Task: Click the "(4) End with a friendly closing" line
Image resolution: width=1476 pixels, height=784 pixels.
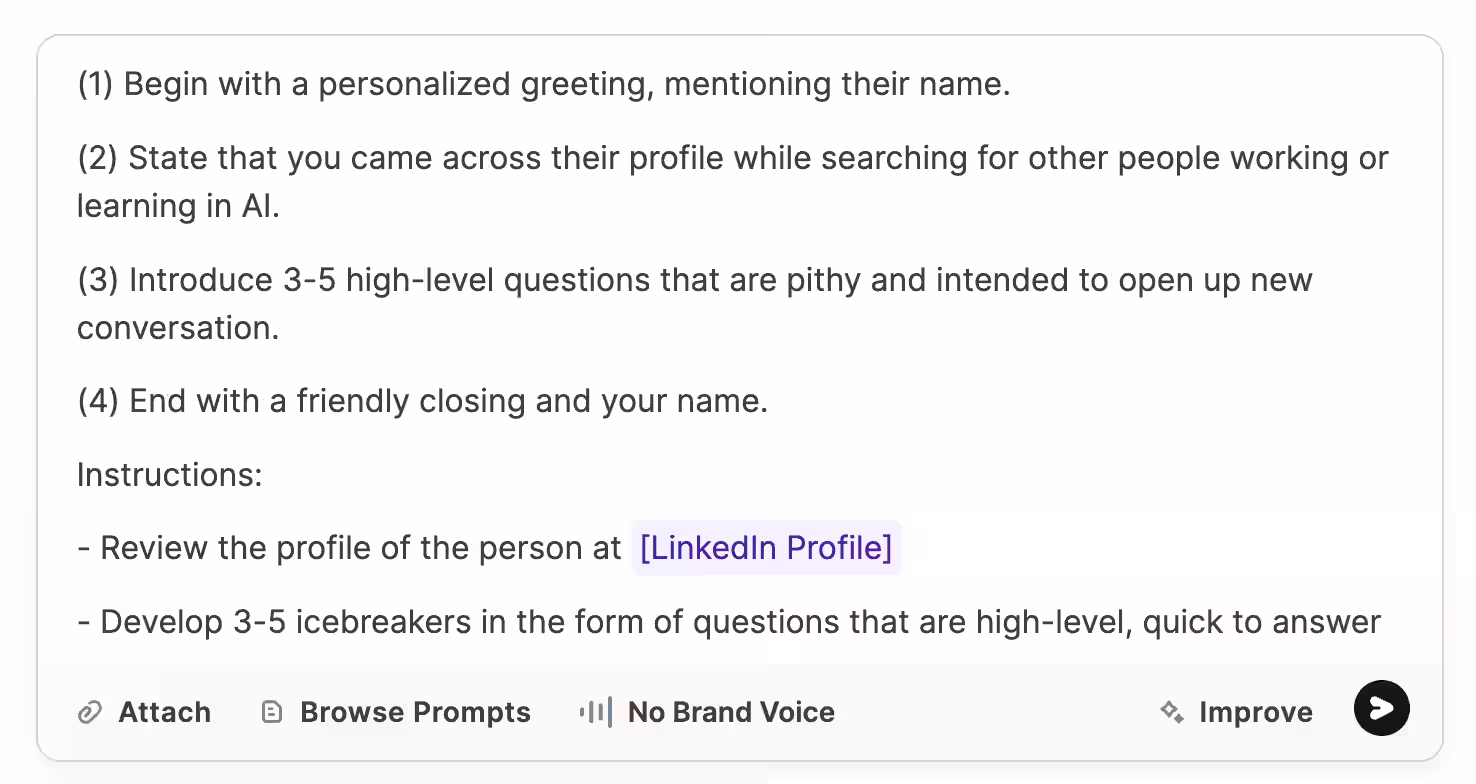Action: (x=422, y=401)
